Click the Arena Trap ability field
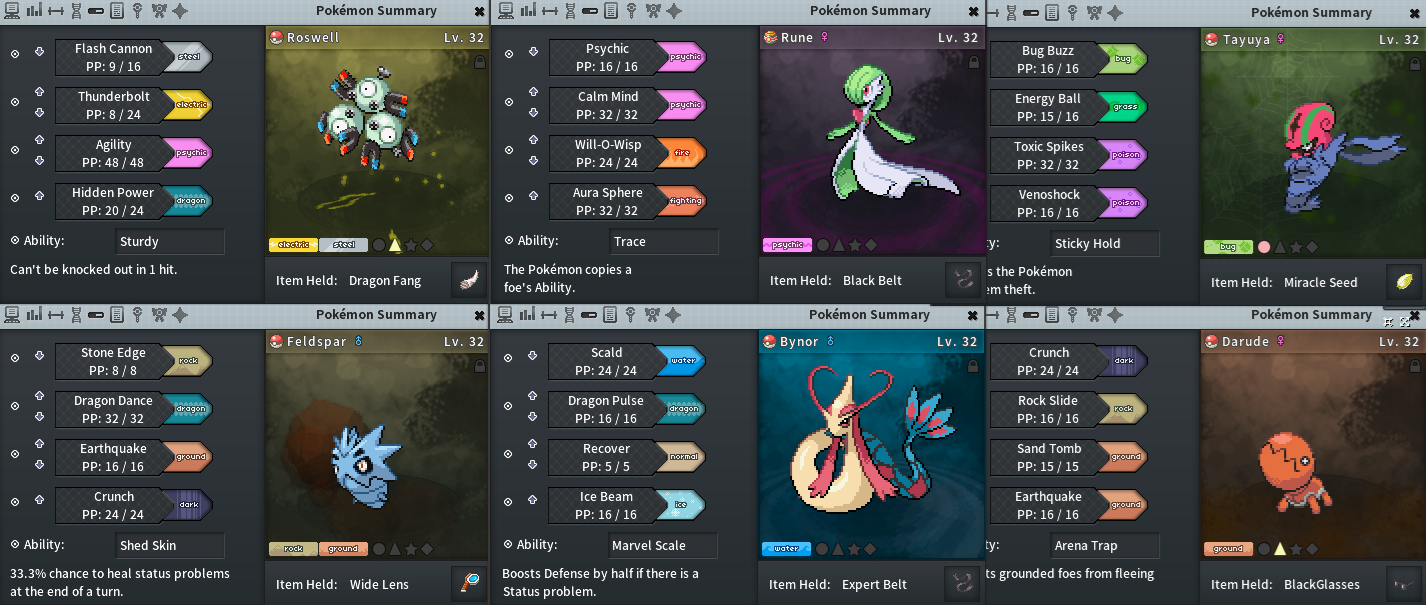The height and width of the screenshot is (605, 1426). click(x=1105, y=546)
